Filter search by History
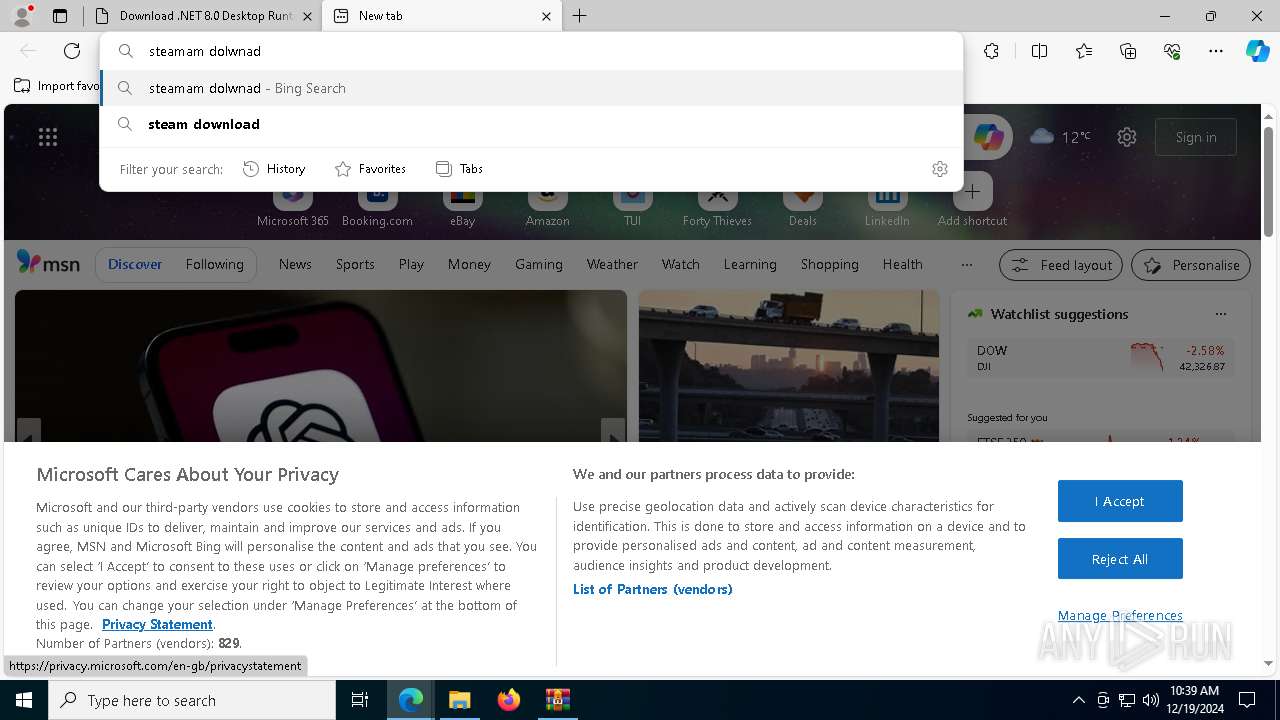This screenshot has width=1280, height=720. pos(274,169)
